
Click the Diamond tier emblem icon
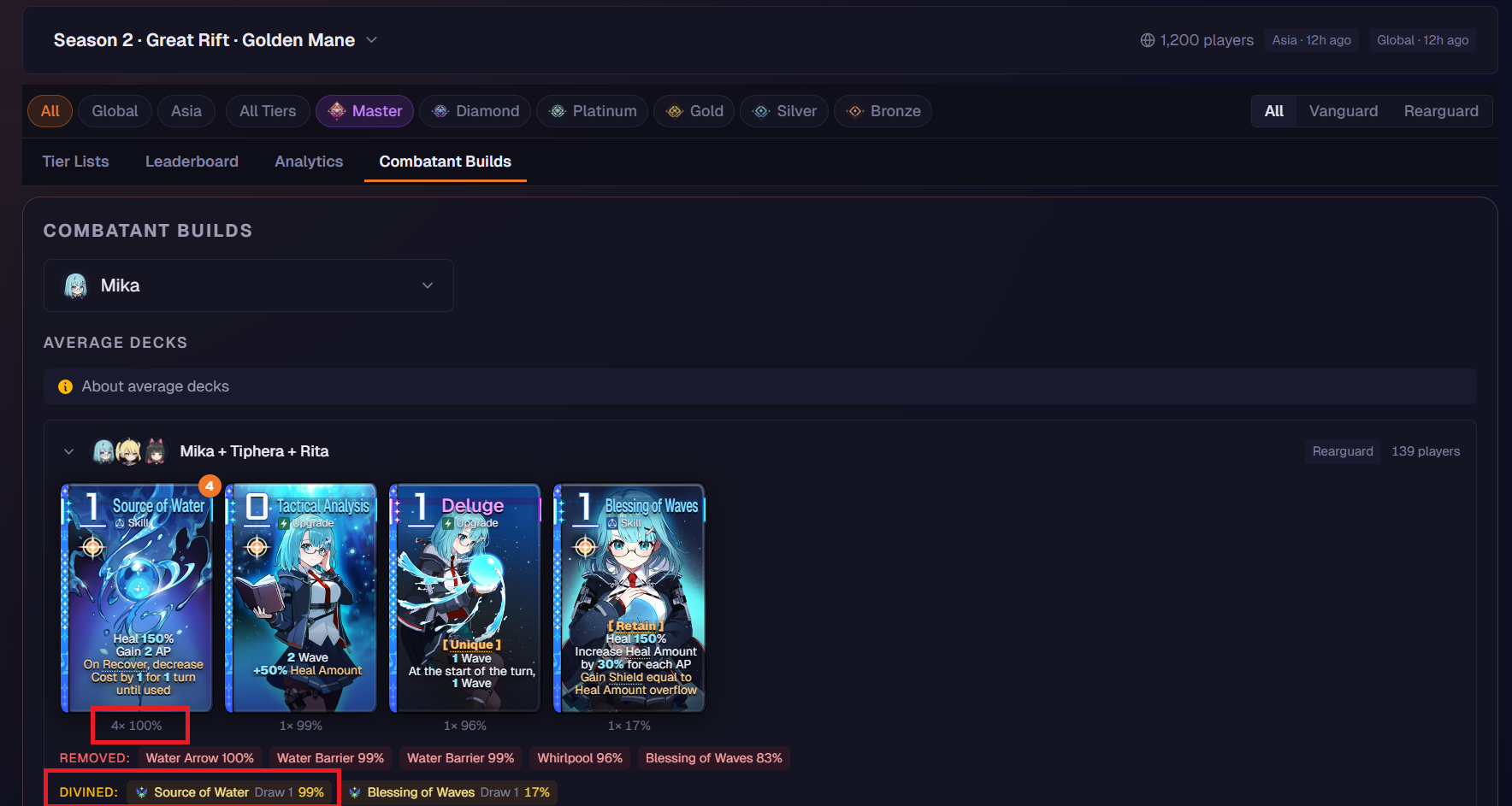coord(440,111)
